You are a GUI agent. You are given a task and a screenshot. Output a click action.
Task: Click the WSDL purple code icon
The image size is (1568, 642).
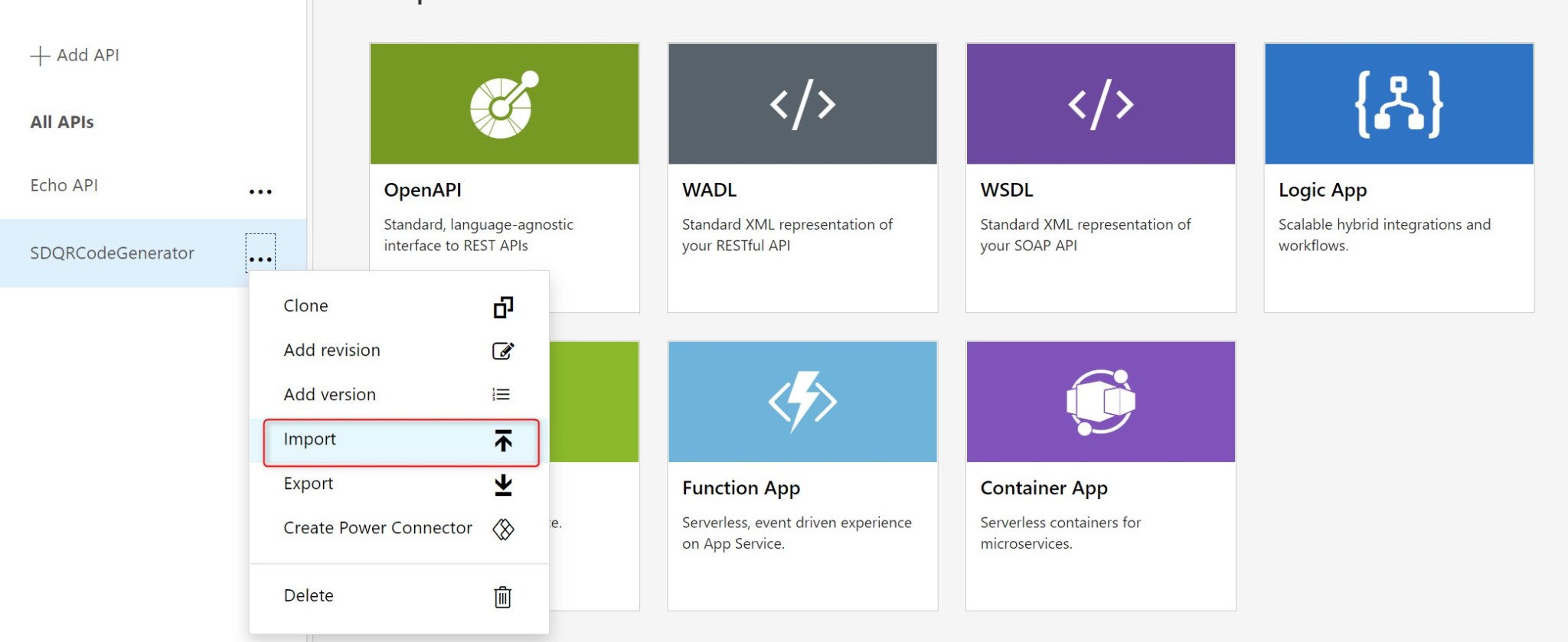[x=1101, y=105]
